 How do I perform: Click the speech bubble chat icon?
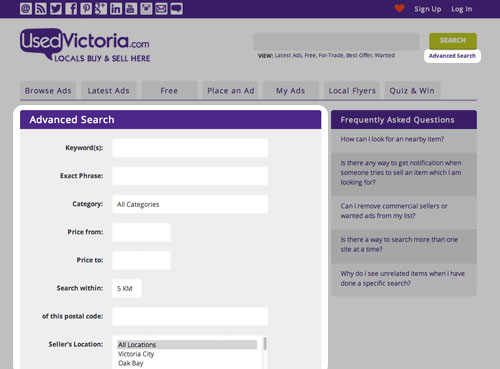pos(176,9)
